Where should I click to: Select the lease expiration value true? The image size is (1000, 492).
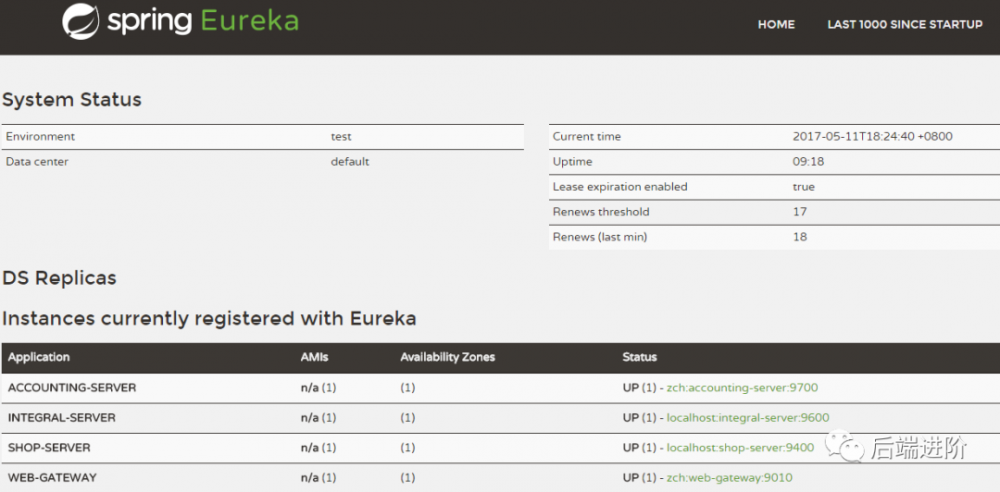(804, 187)
